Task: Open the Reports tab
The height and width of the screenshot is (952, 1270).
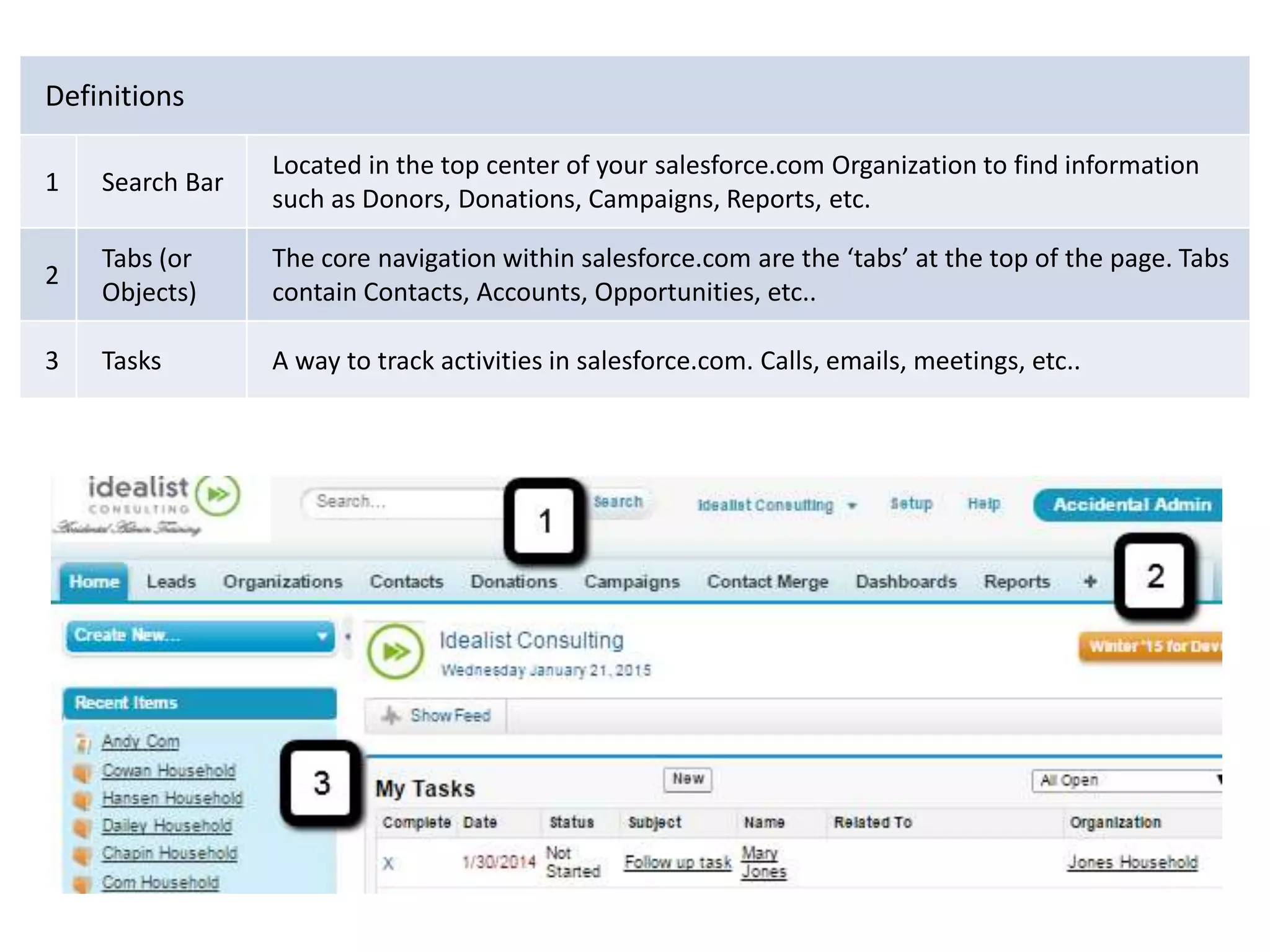Action: [1017, 582]
